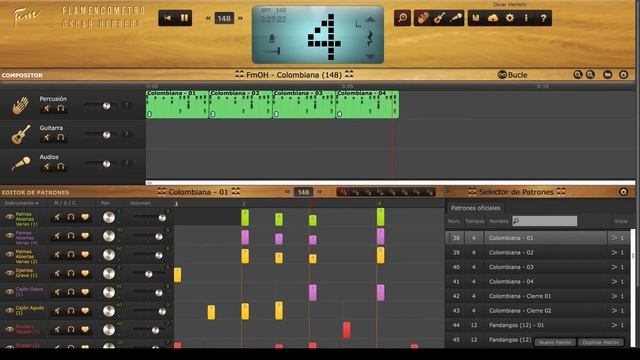Click the Guitarra volume slider knob

(107, 135)
